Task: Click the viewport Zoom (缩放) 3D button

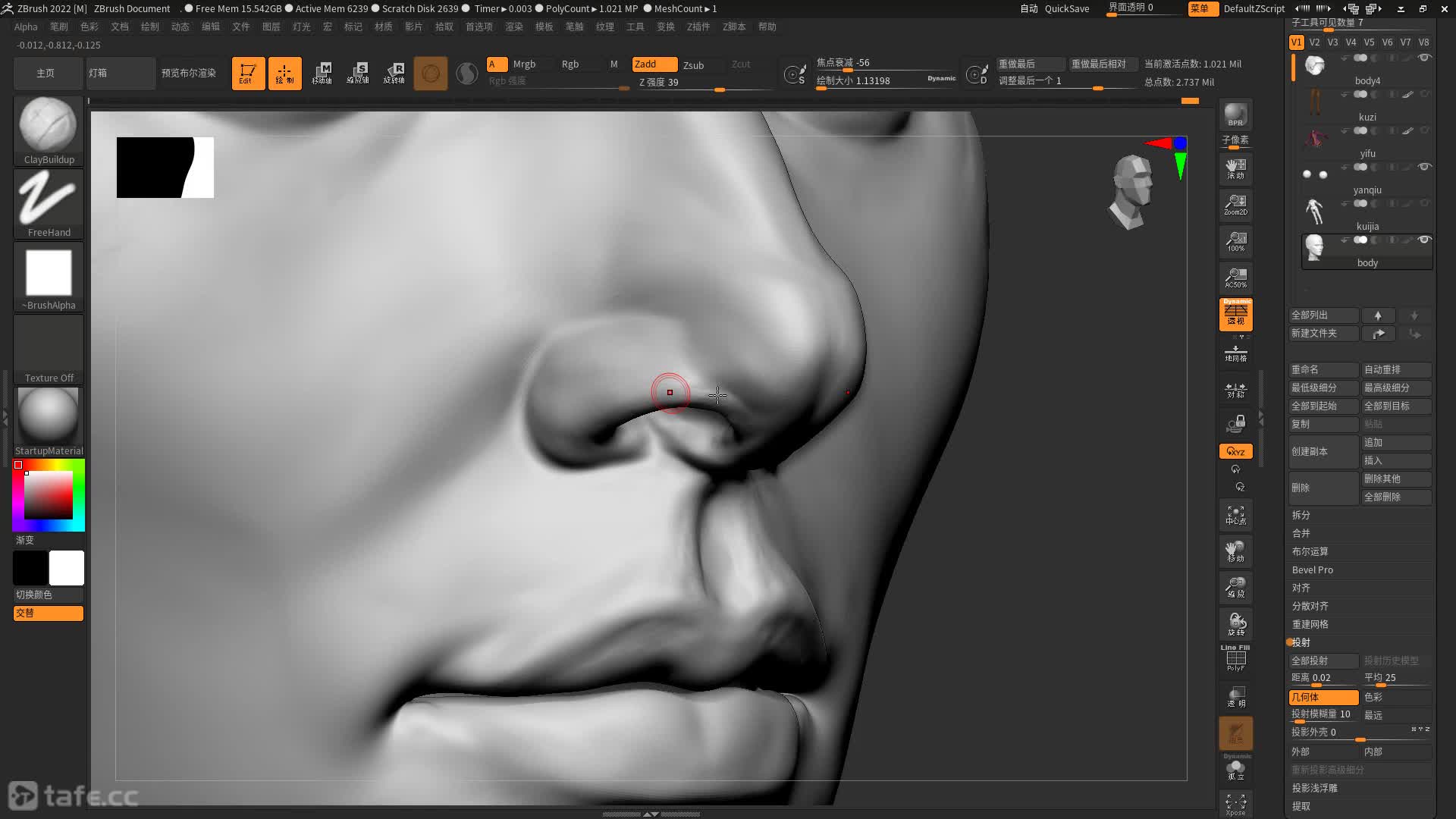Action: [x=1236, y=588]
